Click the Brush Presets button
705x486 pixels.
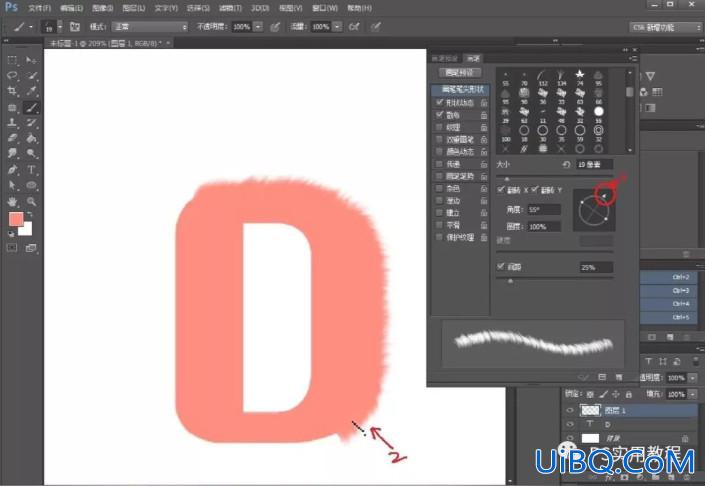point(460,72)
